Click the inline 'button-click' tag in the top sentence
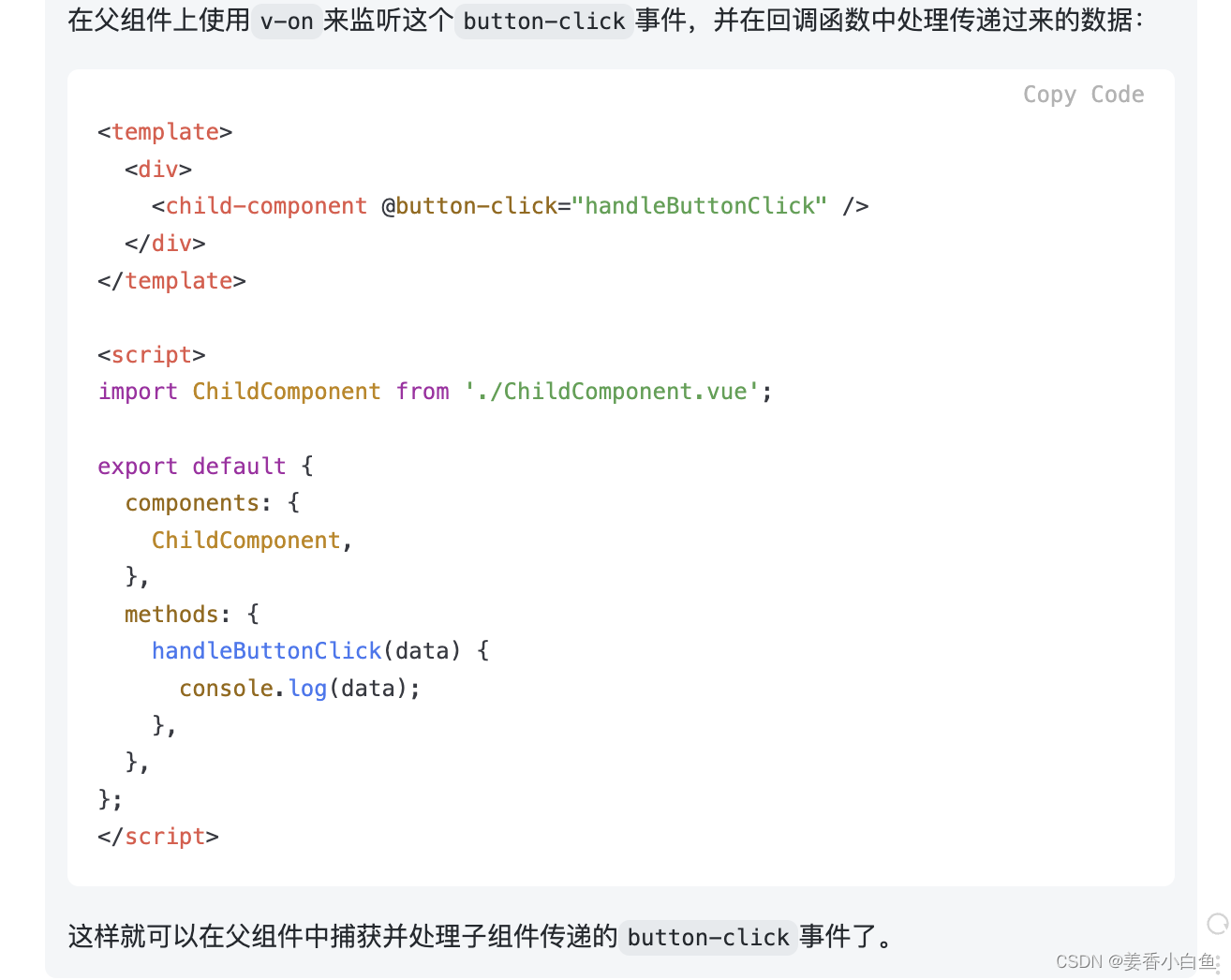 click(543, 21)
